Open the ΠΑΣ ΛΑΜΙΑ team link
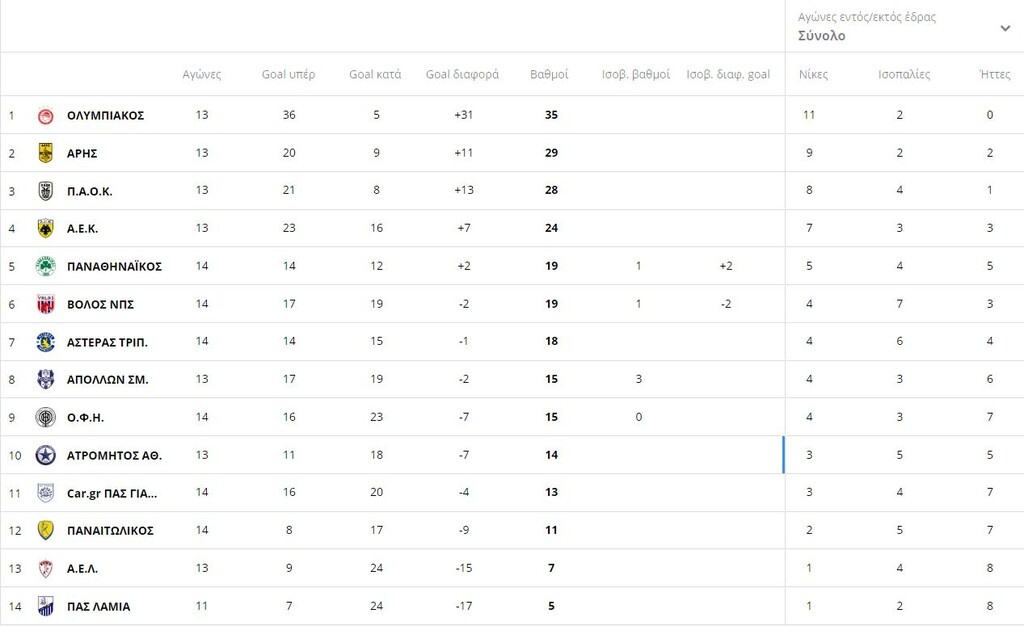Screen dimensions: 1024x626 (x=98, y=607)
